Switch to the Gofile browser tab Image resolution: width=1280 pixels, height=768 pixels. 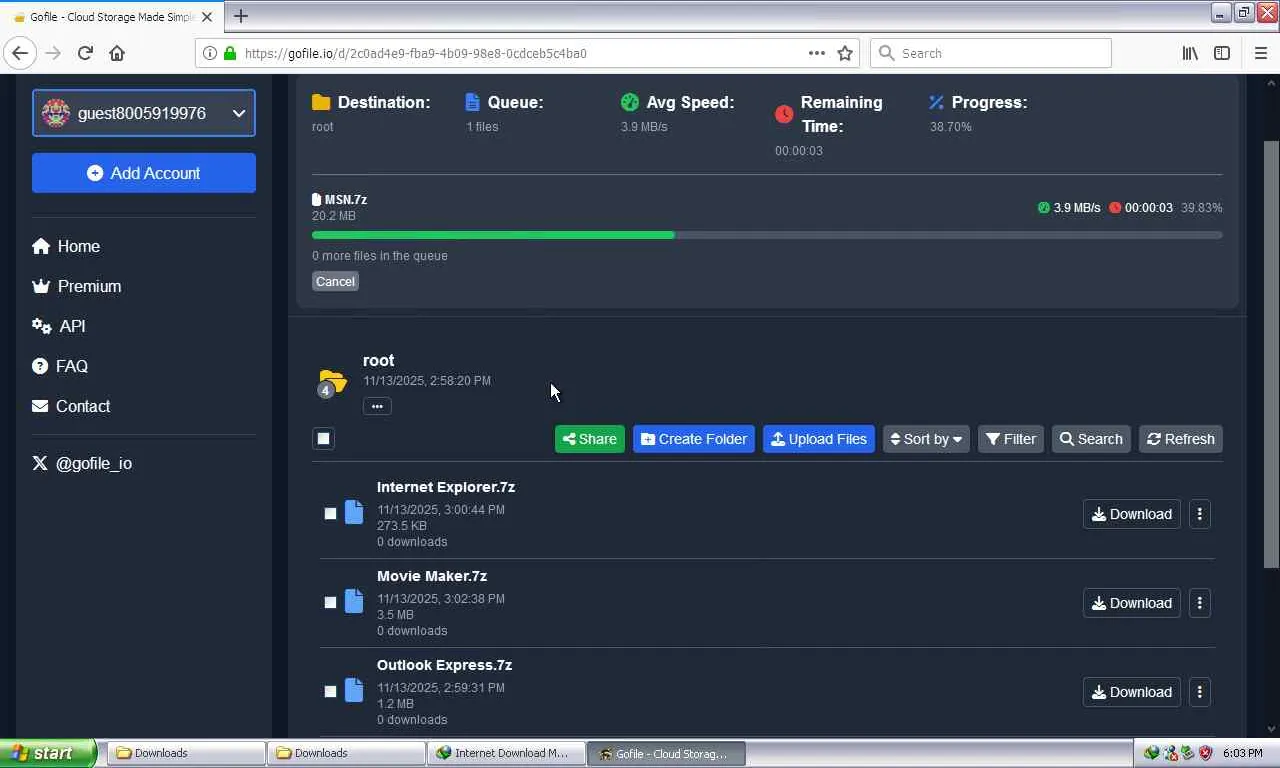click(110, 17)
